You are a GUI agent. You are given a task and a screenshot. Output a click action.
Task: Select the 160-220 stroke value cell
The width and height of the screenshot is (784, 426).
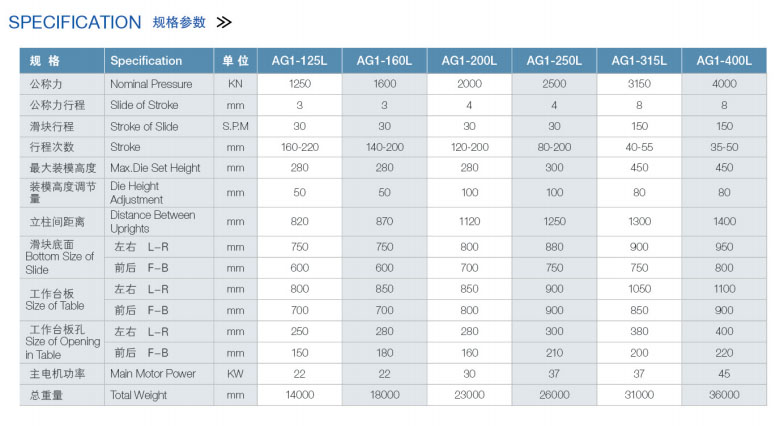click(x=299, y=147)
